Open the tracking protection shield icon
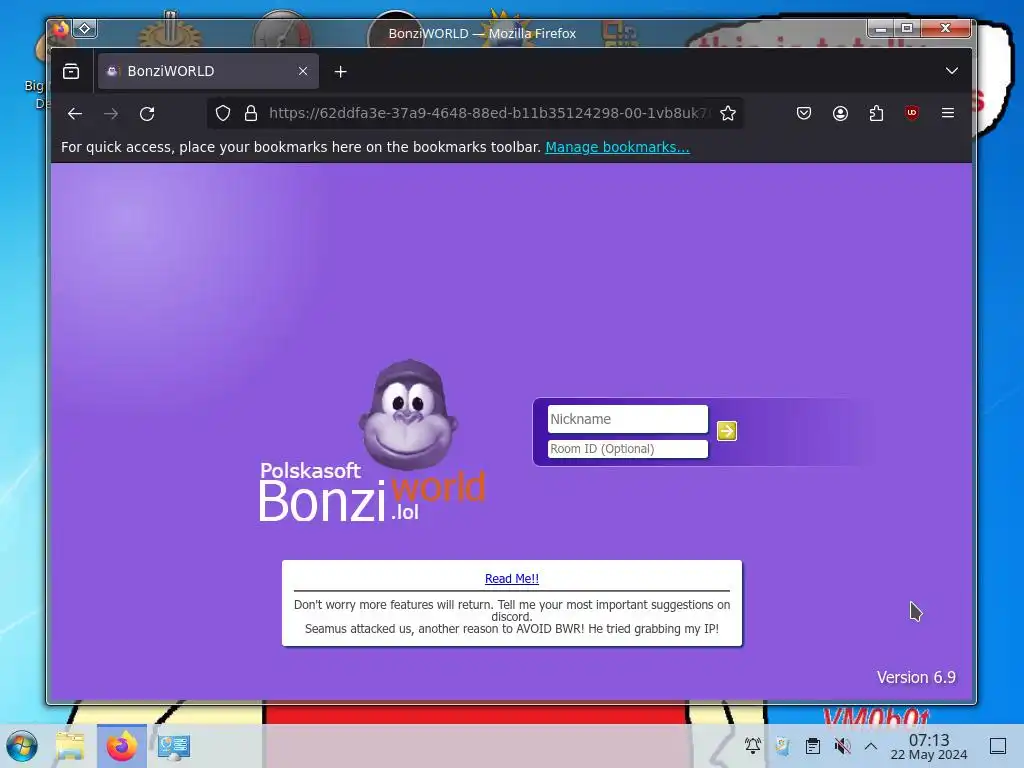The image size is (1024, 768). [x=223, y=114]
